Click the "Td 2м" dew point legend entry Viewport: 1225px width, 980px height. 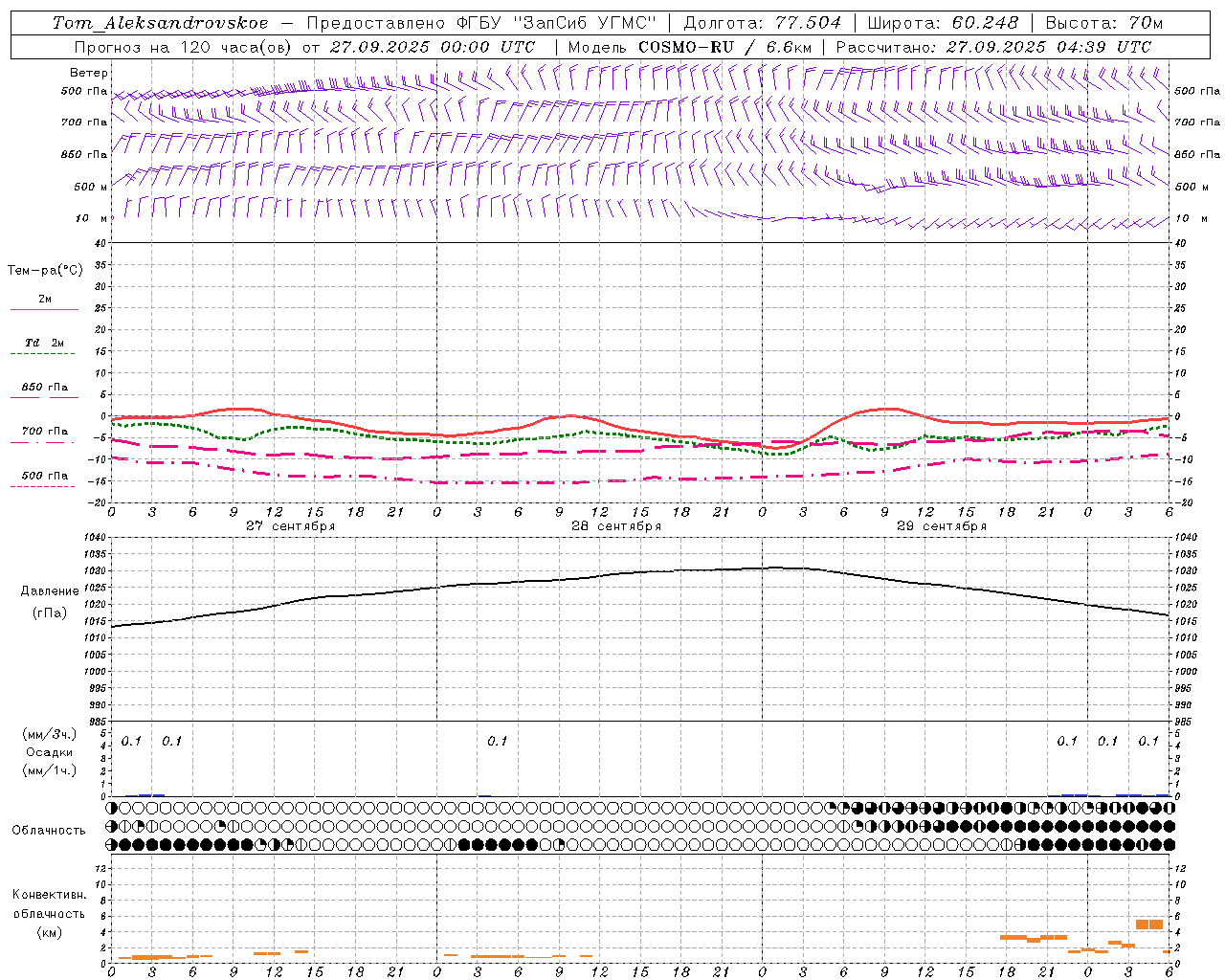tap(44, 343)
